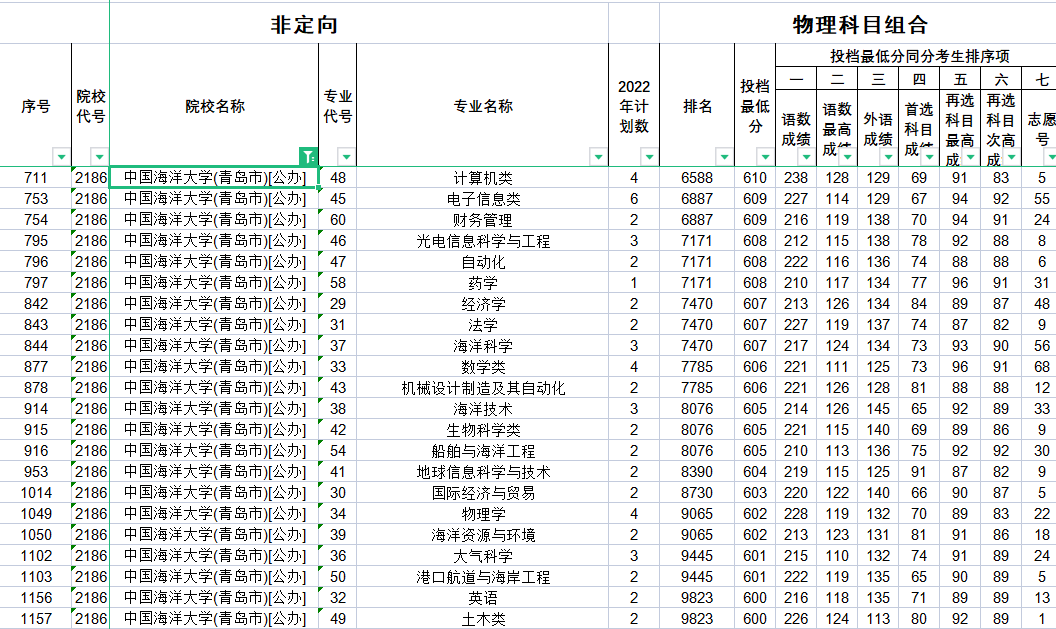The height and width of the screenshot is (629, 1056).
Task: Select the 海洋科学 major cell
Action: [x=482, y=345]
